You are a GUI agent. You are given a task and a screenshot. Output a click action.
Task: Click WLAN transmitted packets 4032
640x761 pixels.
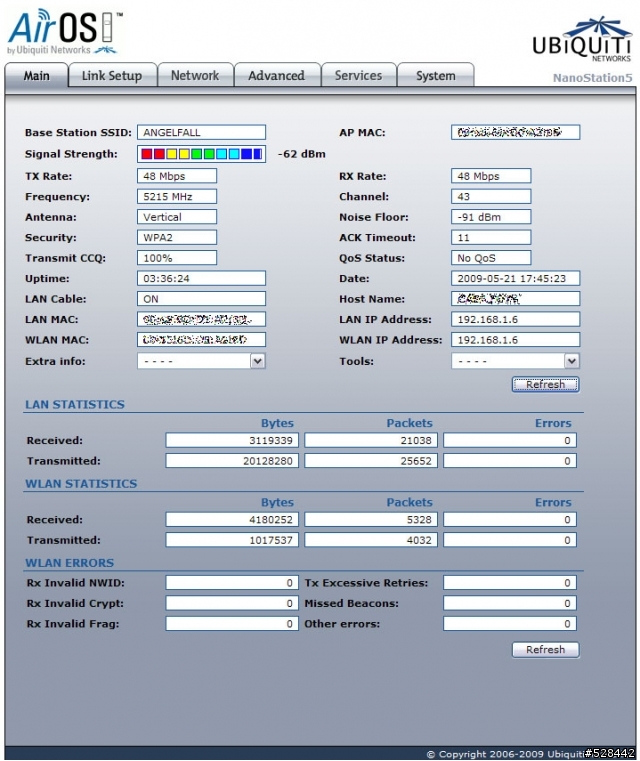371,540
